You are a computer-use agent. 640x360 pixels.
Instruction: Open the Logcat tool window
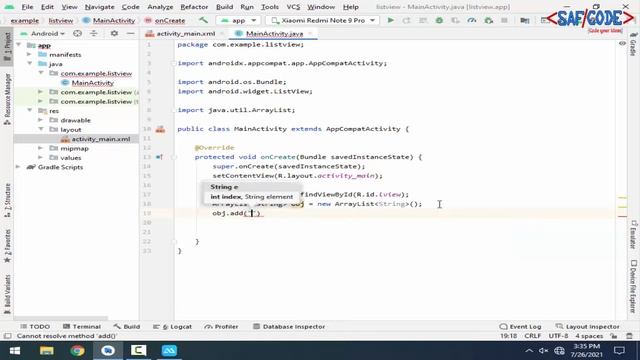point(172,327)
